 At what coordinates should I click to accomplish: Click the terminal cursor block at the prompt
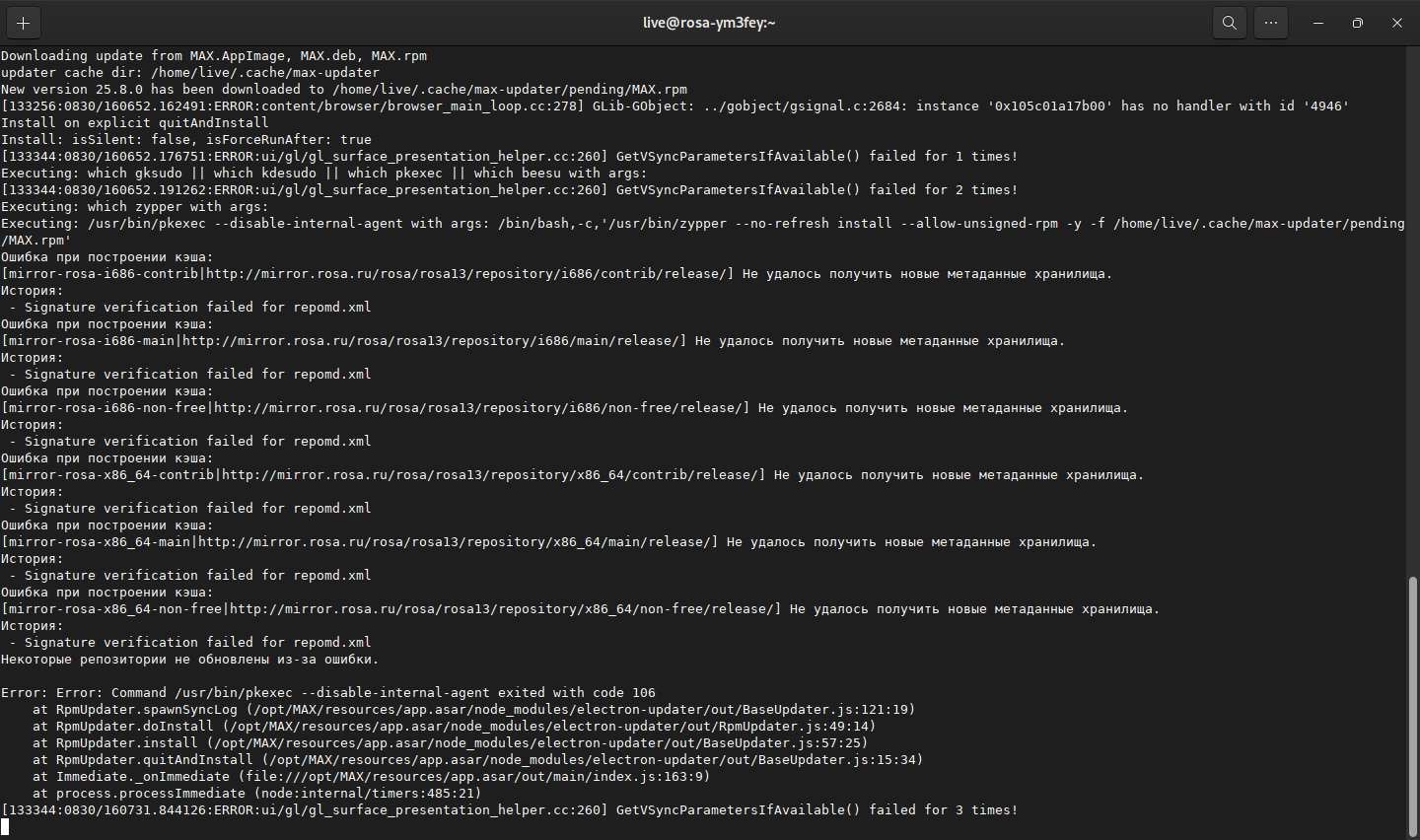click(5, 826)
